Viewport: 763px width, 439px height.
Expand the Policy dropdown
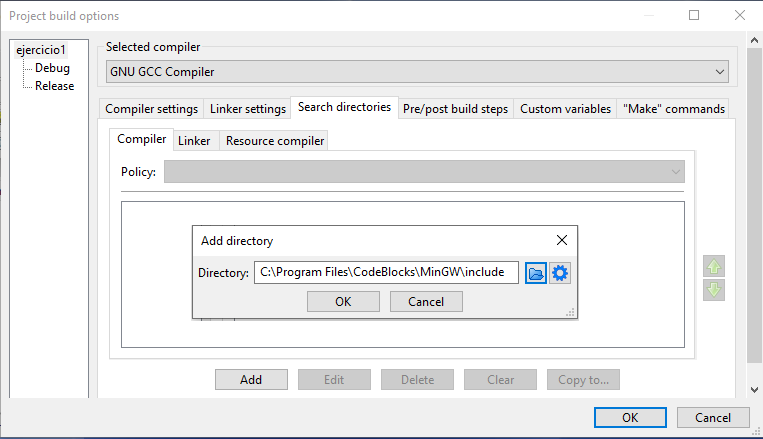coord(424,172)
